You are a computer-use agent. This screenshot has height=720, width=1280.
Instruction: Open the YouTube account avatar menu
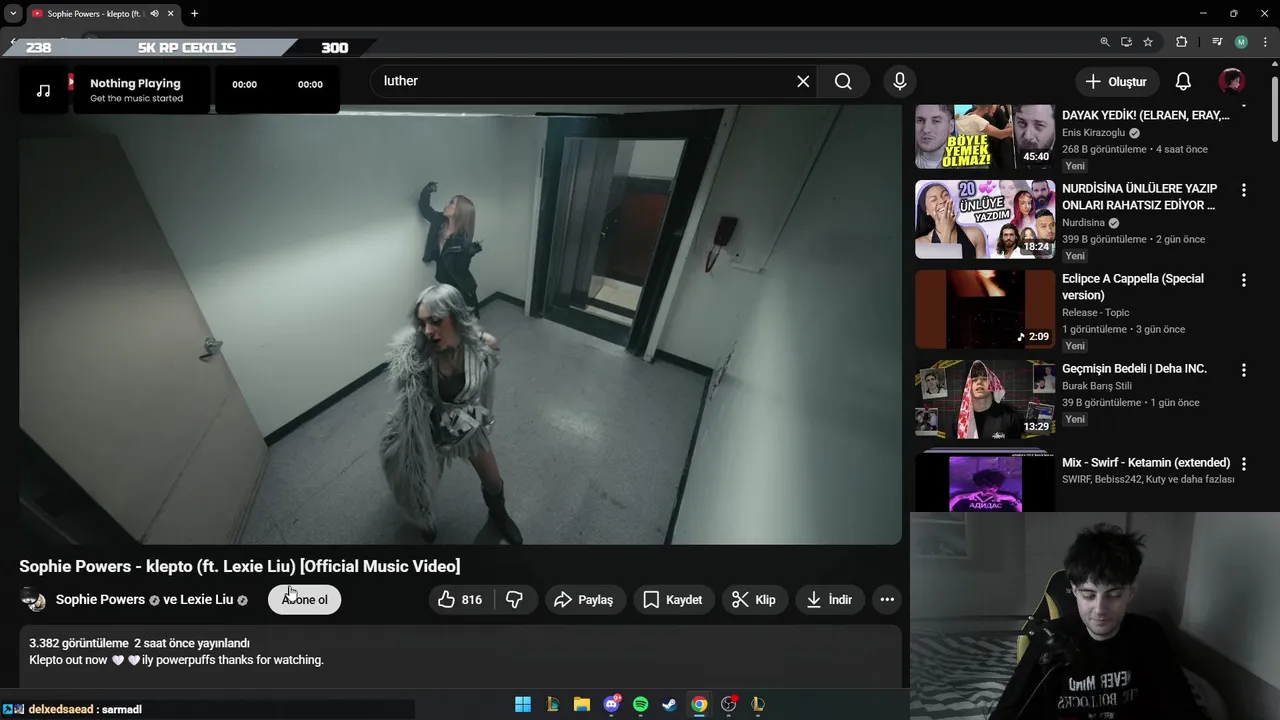tap(1231, 82)
